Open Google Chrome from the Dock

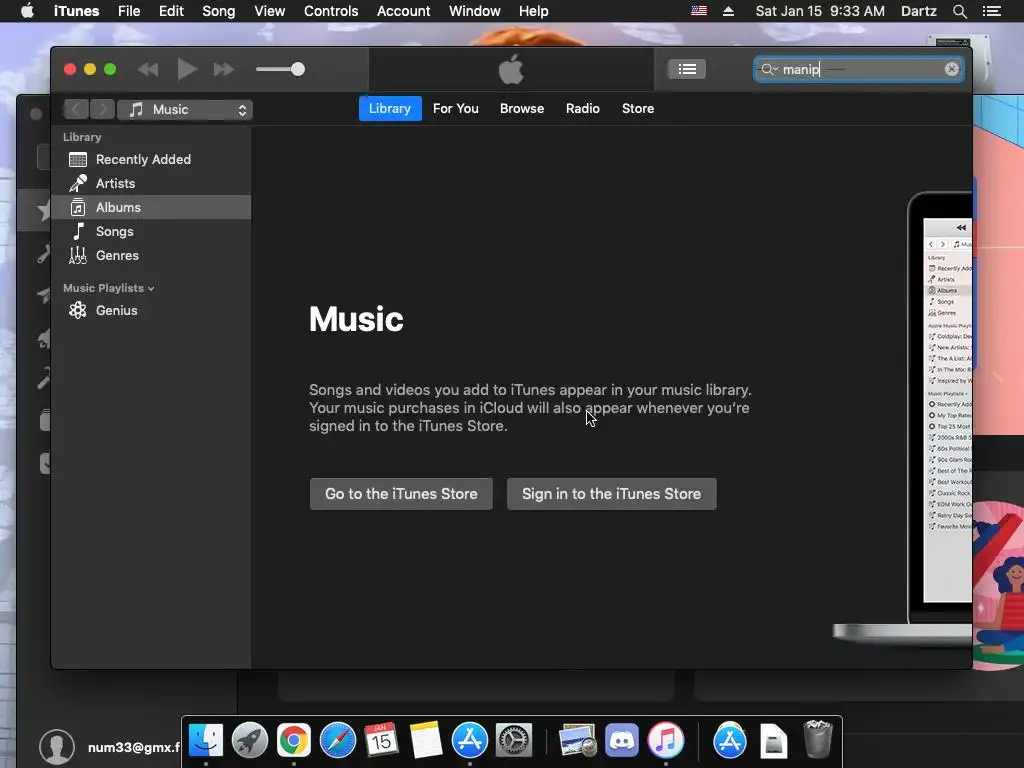pos(294,741)
